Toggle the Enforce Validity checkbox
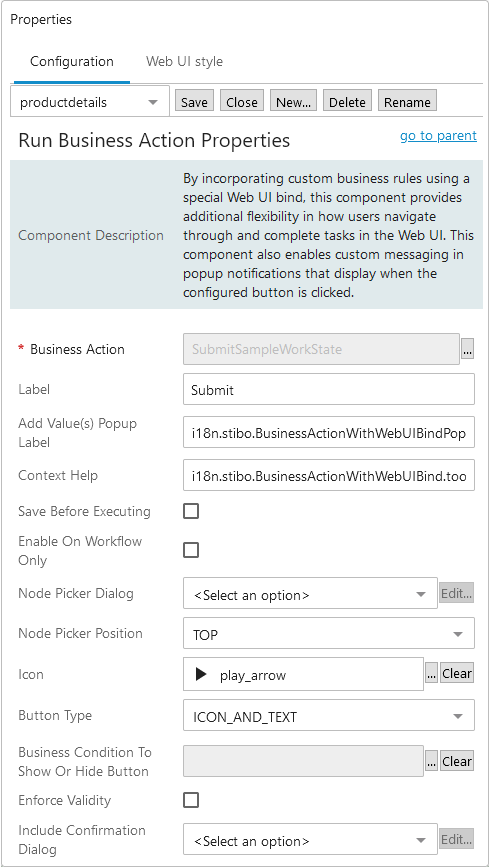Screen dimensions: 489x867 click(191, 800)
